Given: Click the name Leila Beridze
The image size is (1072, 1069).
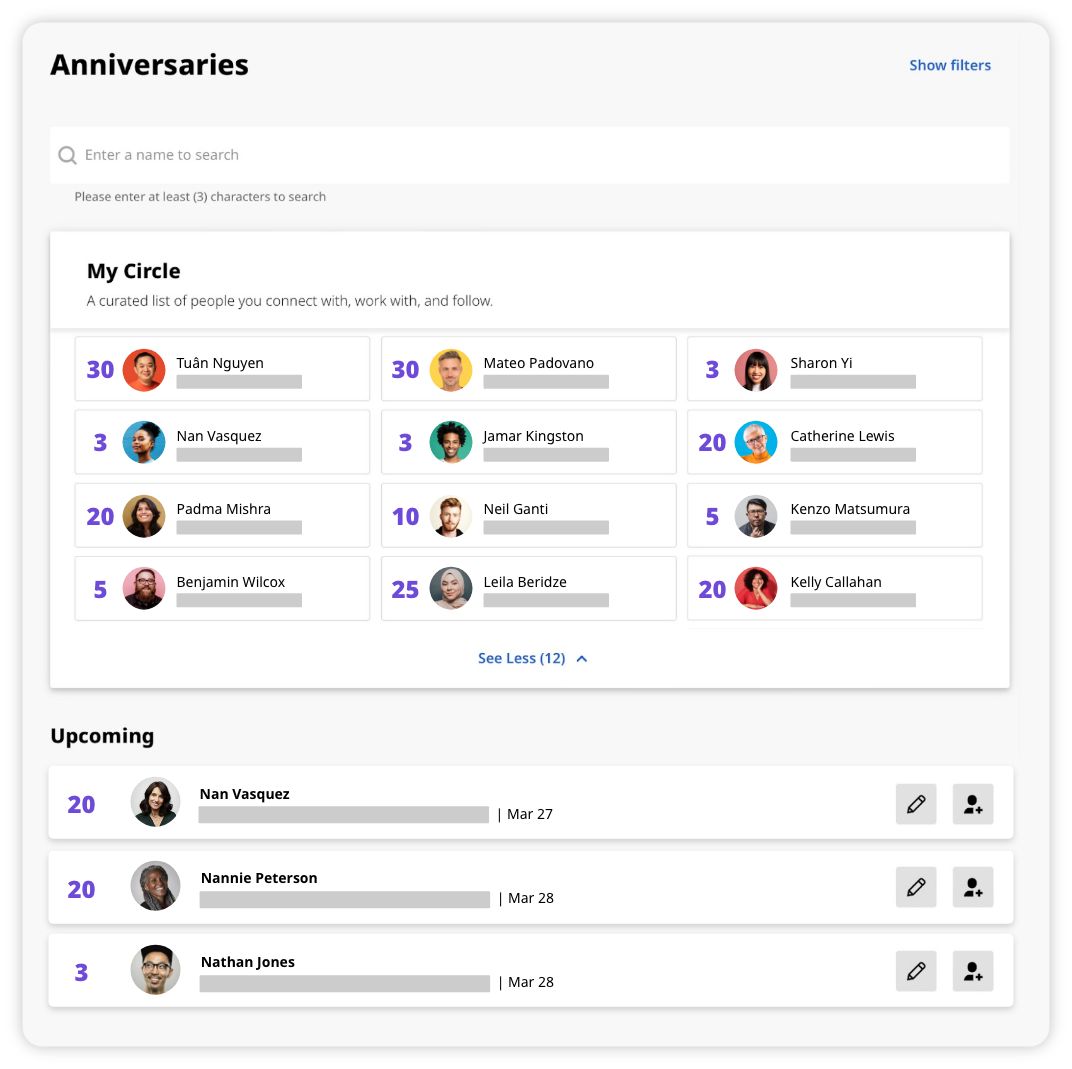Looking at the screenshot, I should (x=525, y=582).
